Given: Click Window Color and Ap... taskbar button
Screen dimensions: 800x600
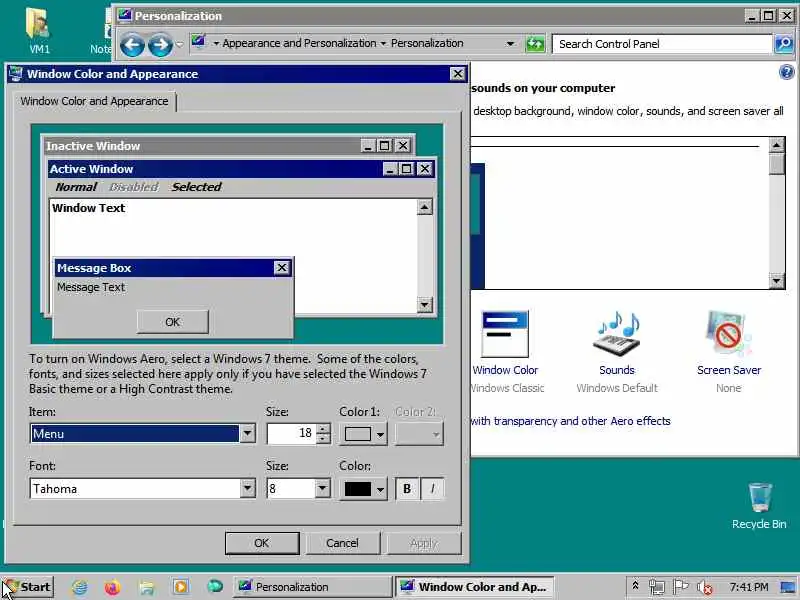Looking at the screenshot, I should point(474,587).
